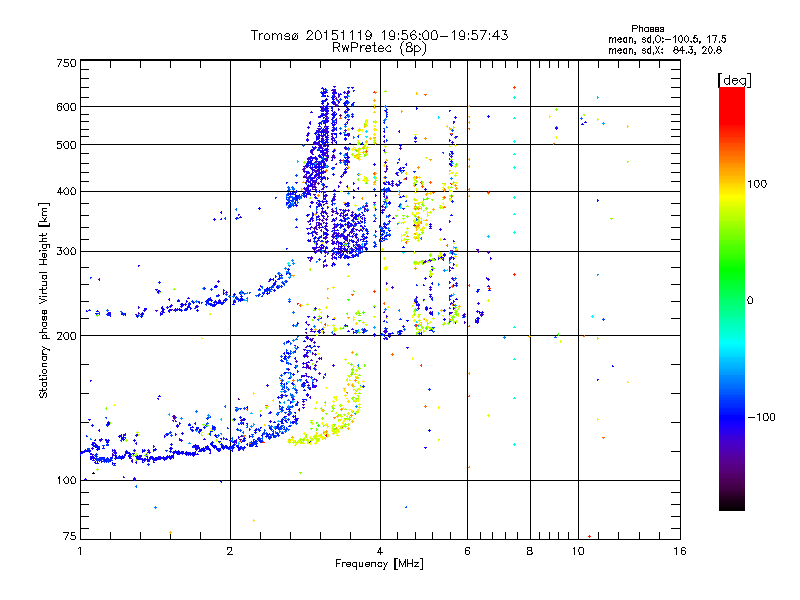This screenshot has height=600, width=800.
Task: Click the 'Frequency [MHz]' axis title
Action: (x=379, y=563)
